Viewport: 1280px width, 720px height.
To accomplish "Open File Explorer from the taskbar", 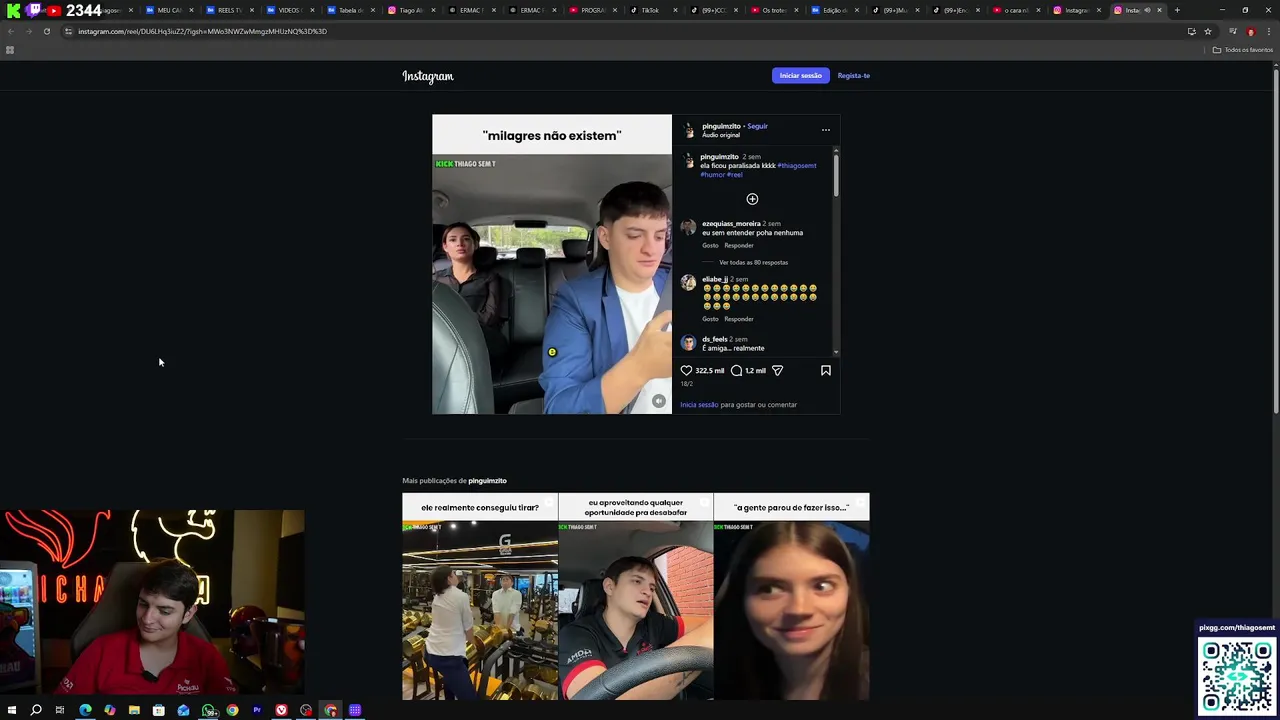I will (134, 710).
